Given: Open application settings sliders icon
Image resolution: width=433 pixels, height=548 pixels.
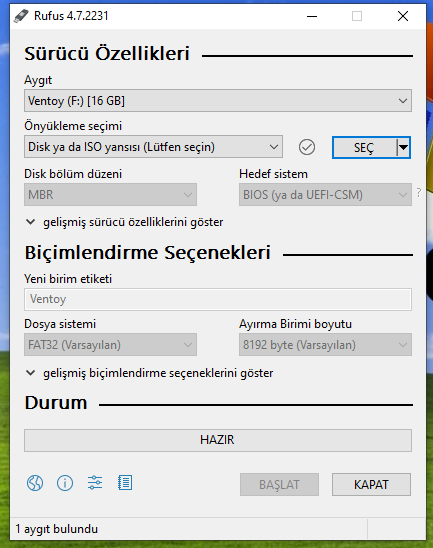Looking at the screenshot, I should pyautogui.click(x=95, y=483).
